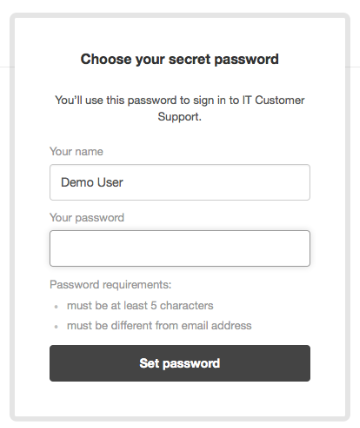
Task: Click the "Set" word on the dark button
Action: [x=149, y=363]
